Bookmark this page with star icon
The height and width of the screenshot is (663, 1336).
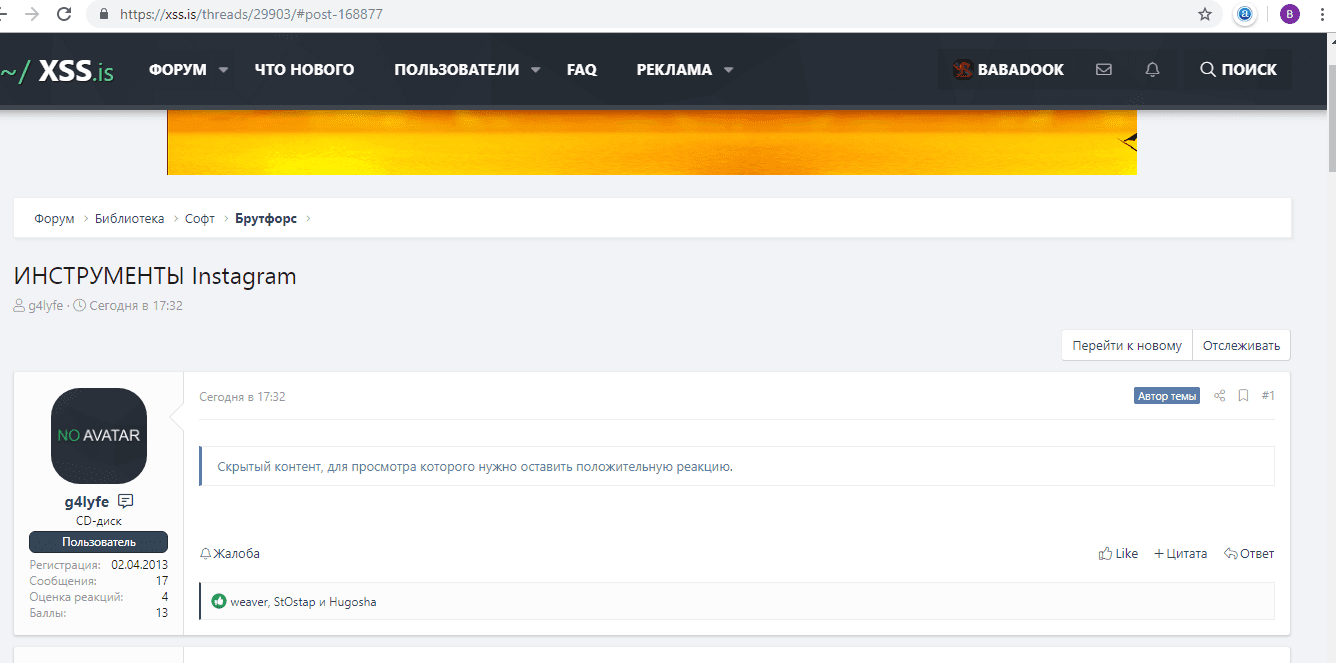point(1205,15)
